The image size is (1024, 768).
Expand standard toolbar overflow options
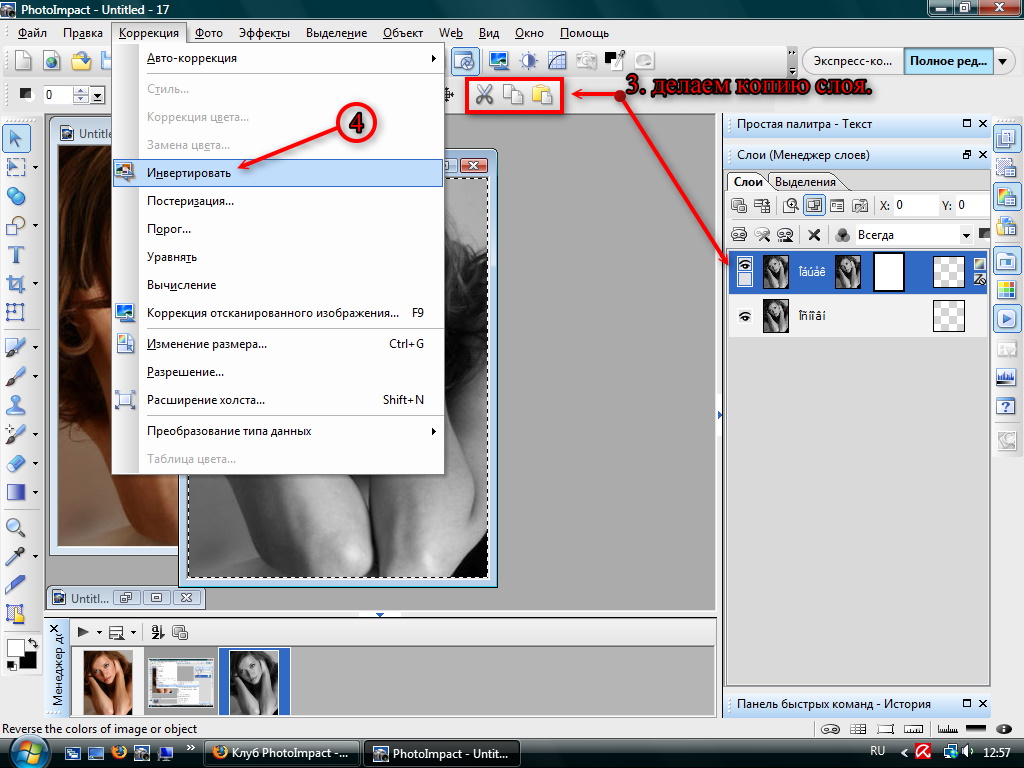click(792, 61)
